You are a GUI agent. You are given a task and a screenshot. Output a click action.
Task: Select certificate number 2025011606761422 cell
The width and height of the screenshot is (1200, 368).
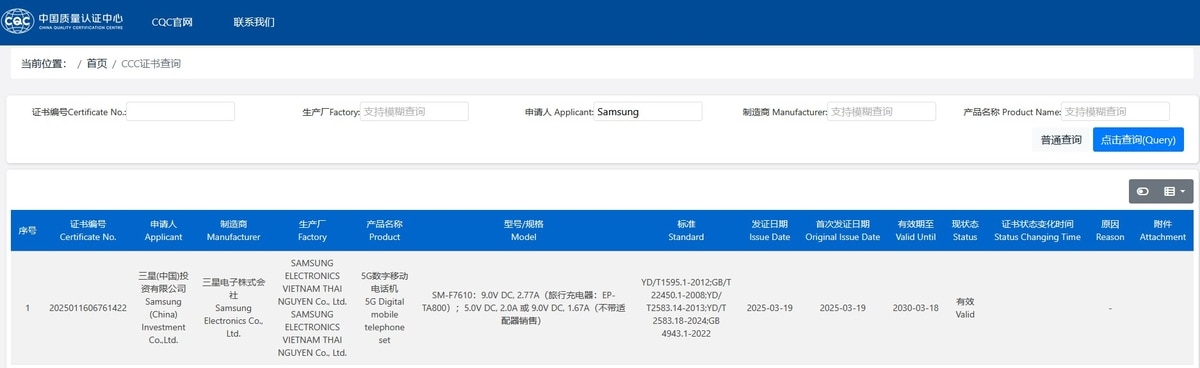88,307
